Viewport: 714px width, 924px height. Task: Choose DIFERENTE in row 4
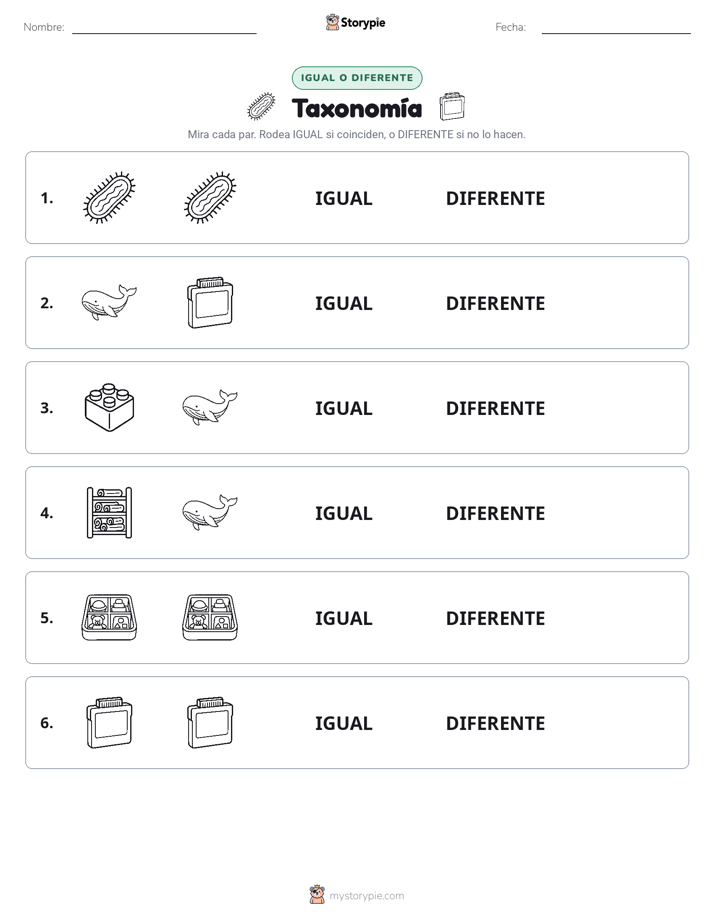coord(495,513)
